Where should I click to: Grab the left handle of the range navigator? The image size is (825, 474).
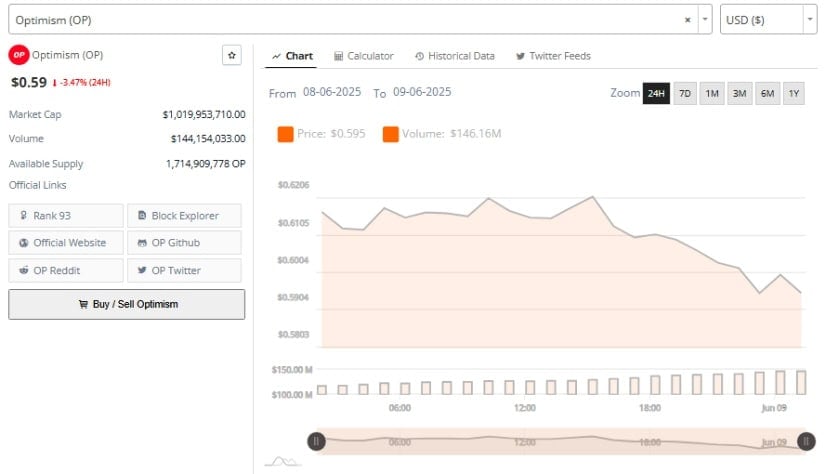pos(316,441)
